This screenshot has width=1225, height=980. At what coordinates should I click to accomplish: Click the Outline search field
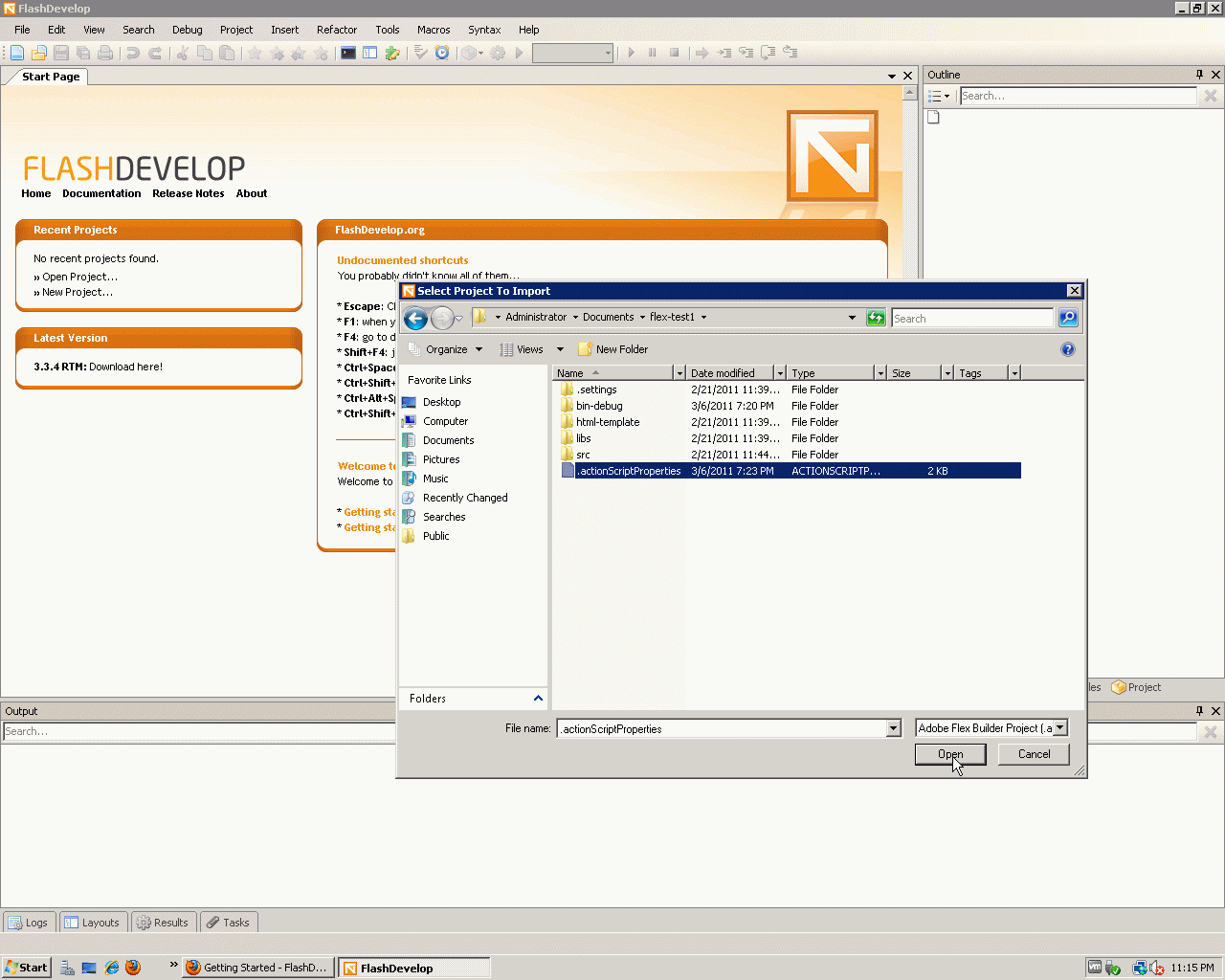[1078, 96]
